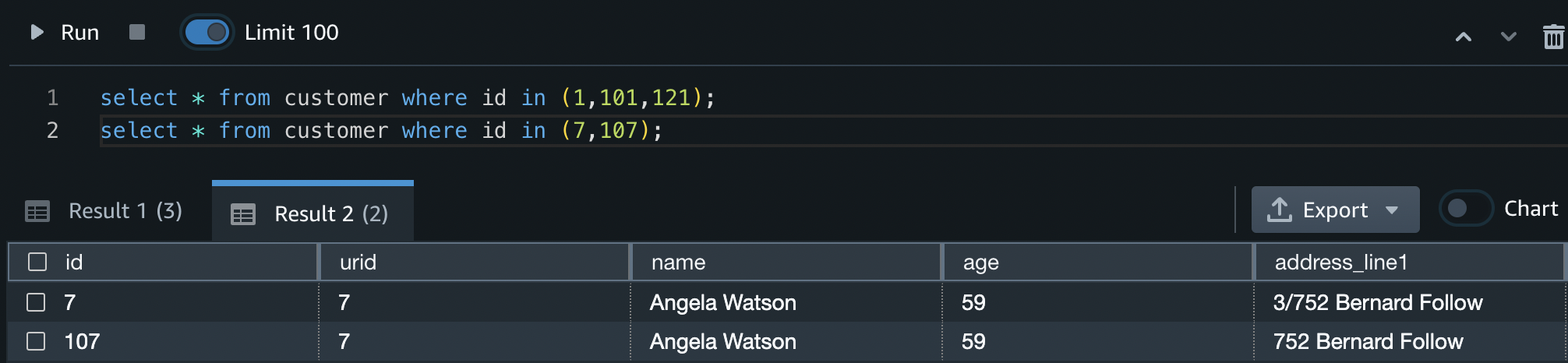Click the table icon beside Result 2
This screenshot has width=1568, height=363.
tap(243, 214)
